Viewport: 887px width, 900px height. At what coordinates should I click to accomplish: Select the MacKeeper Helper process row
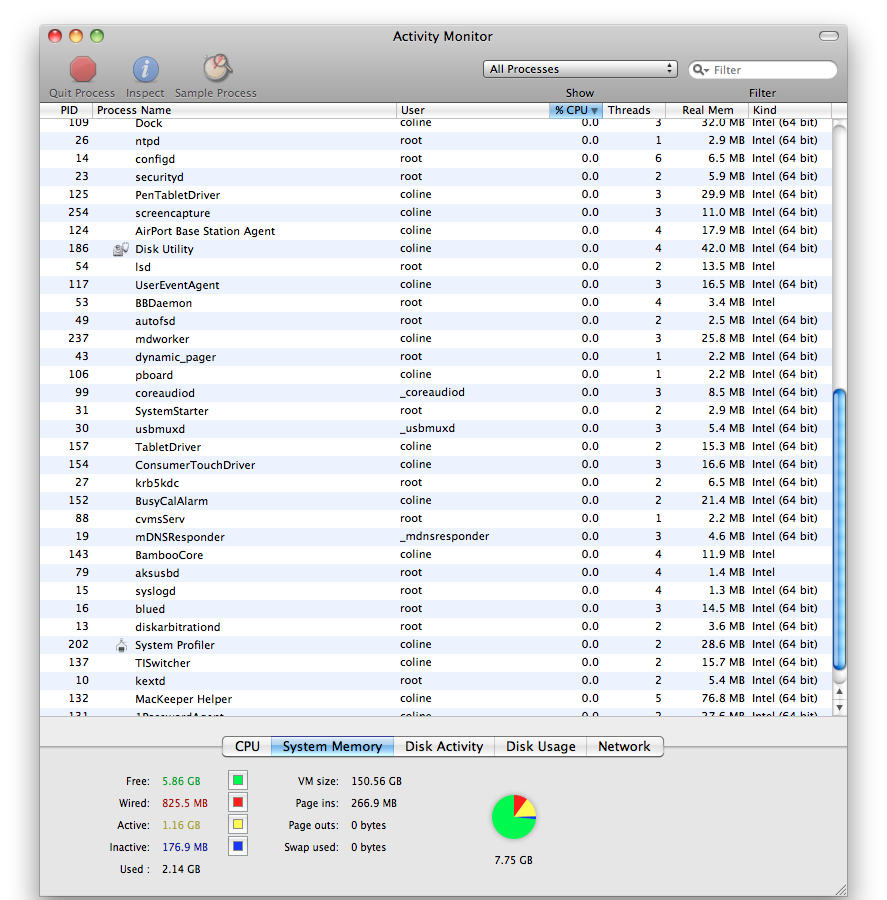436,699
